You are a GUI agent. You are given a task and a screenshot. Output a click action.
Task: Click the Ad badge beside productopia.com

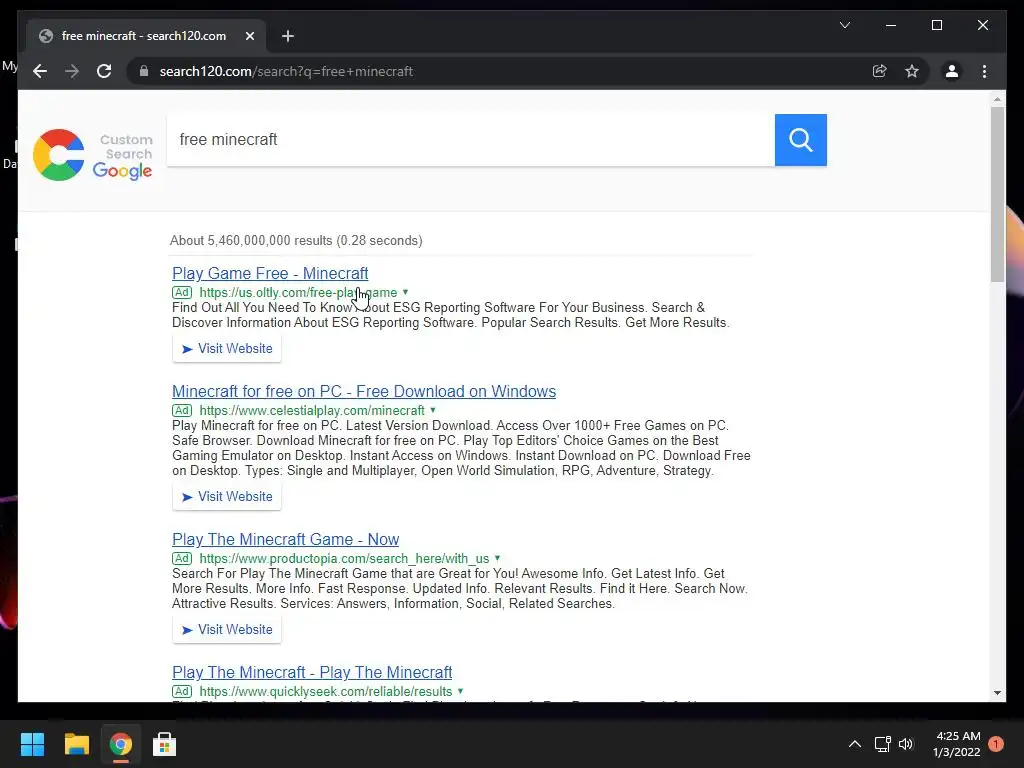tap(182, 558)
